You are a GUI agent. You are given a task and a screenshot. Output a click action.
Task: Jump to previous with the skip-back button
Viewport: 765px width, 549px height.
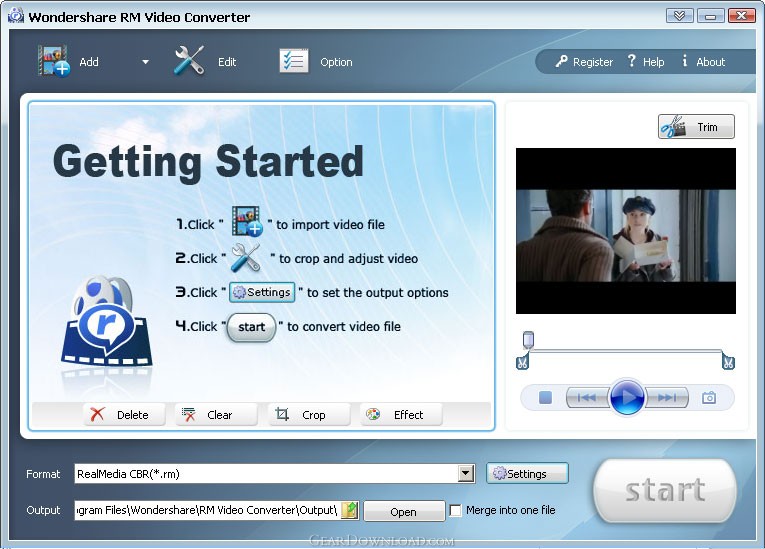[587, 398]
